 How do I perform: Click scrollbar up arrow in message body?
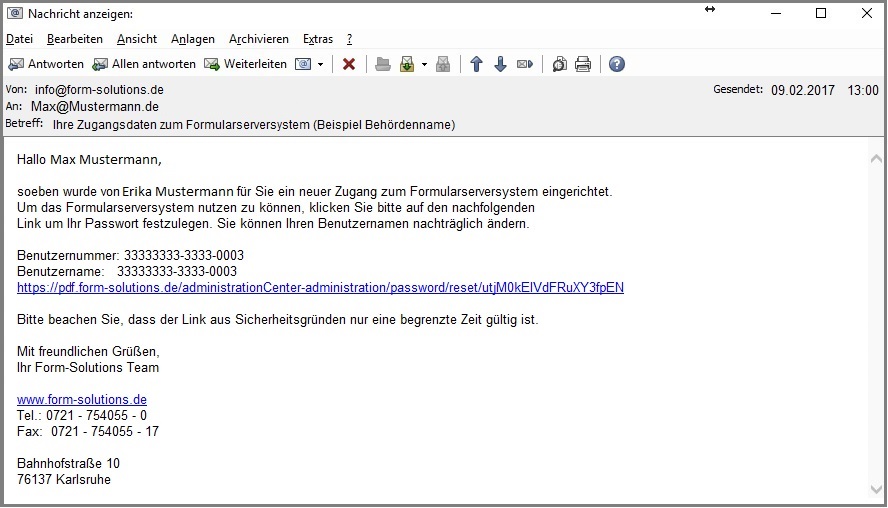pyautogui.click(x=876, y=159)
